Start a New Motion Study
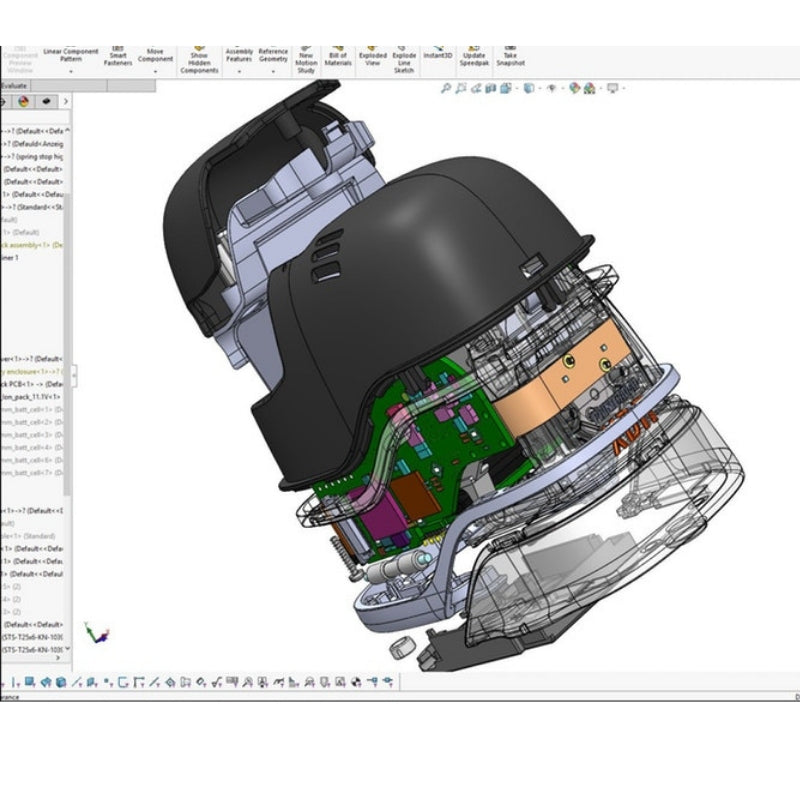Screen dimensions: 800x800 click(305, 58)
